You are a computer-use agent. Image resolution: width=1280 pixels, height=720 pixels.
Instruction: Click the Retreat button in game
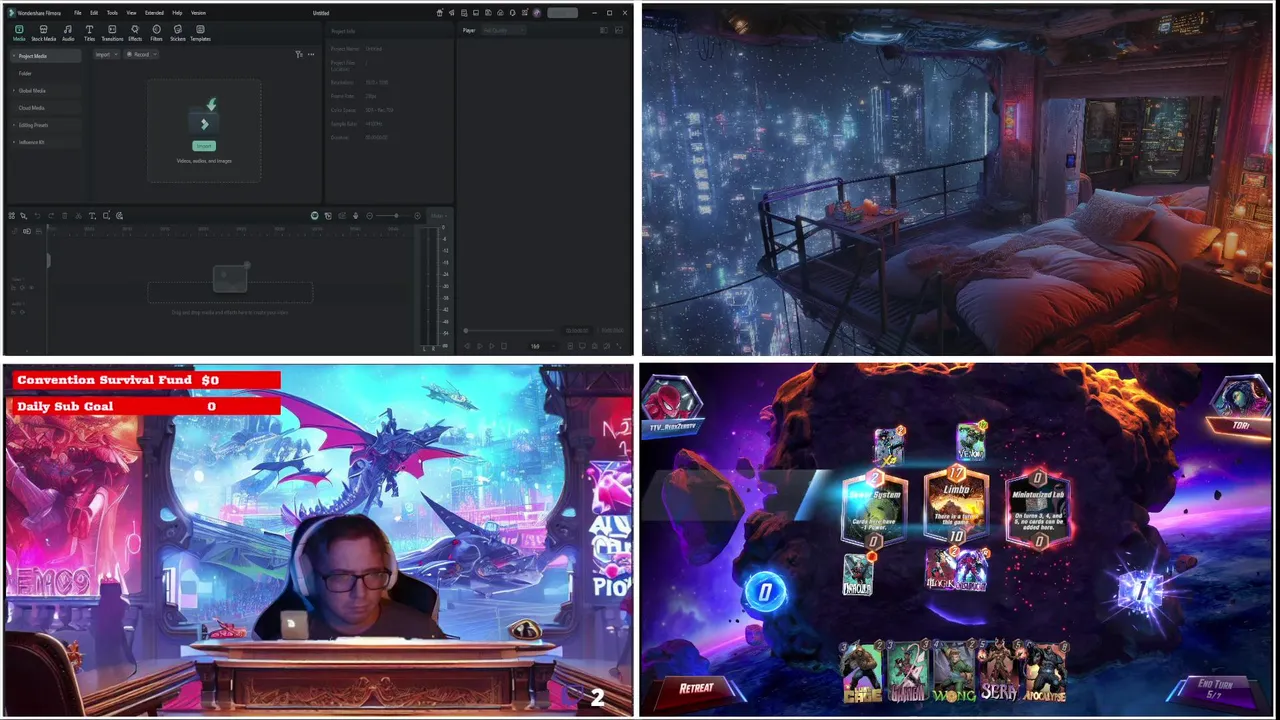[x=696, y=688]
